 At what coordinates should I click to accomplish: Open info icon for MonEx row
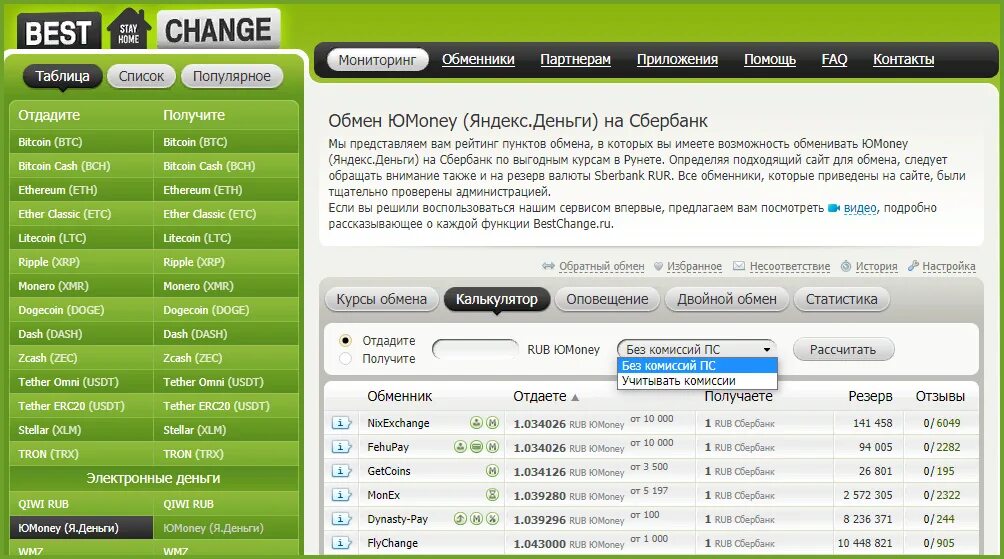pos(341,495)
